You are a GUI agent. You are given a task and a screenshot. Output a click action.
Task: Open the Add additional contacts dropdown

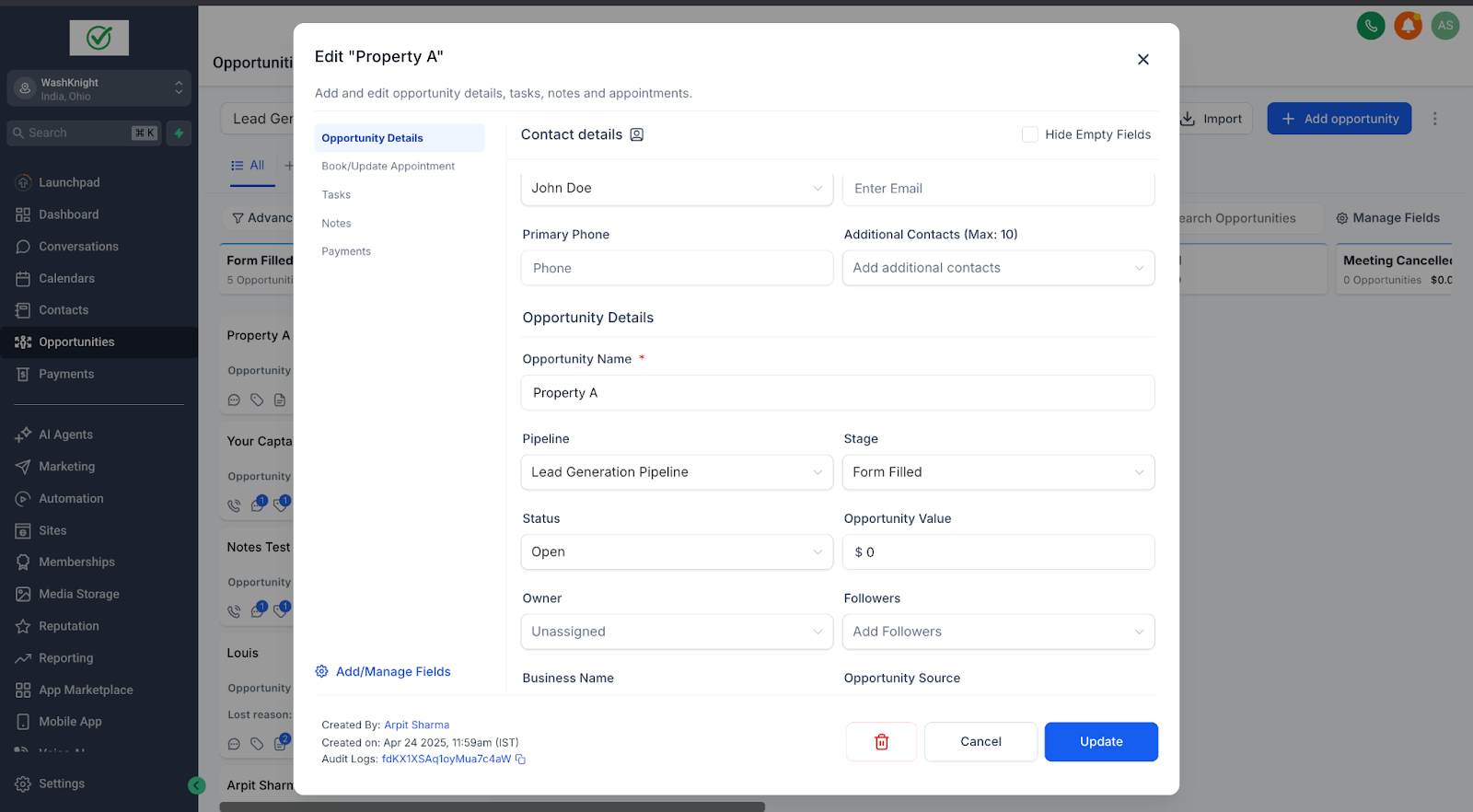tap(998, 268)
